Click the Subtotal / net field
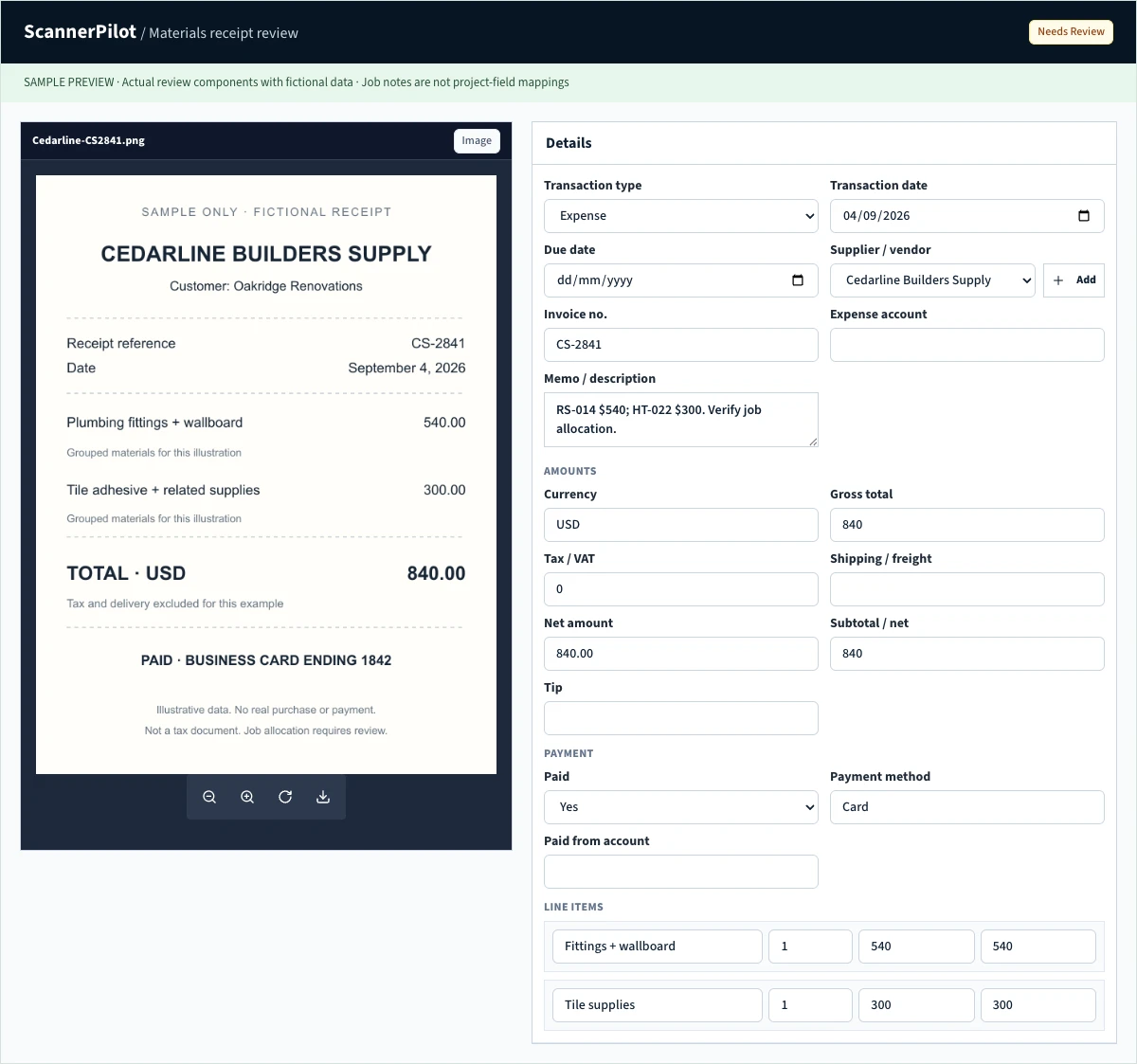Image resolution: width=1137 pixels, height=1064 pixels. coord(967,654)
